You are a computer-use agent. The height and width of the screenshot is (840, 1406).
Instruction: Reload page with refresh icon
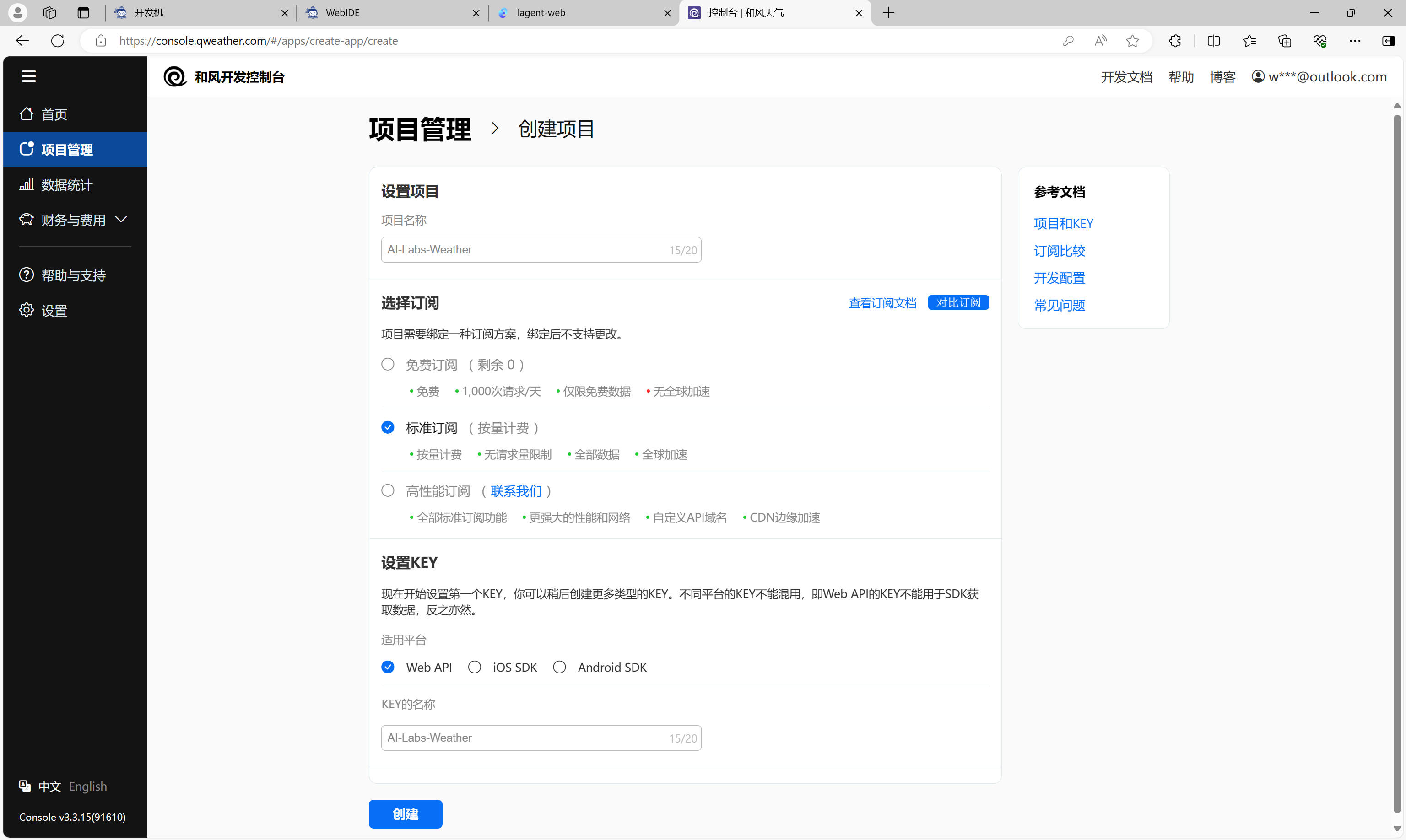[58, 41]
